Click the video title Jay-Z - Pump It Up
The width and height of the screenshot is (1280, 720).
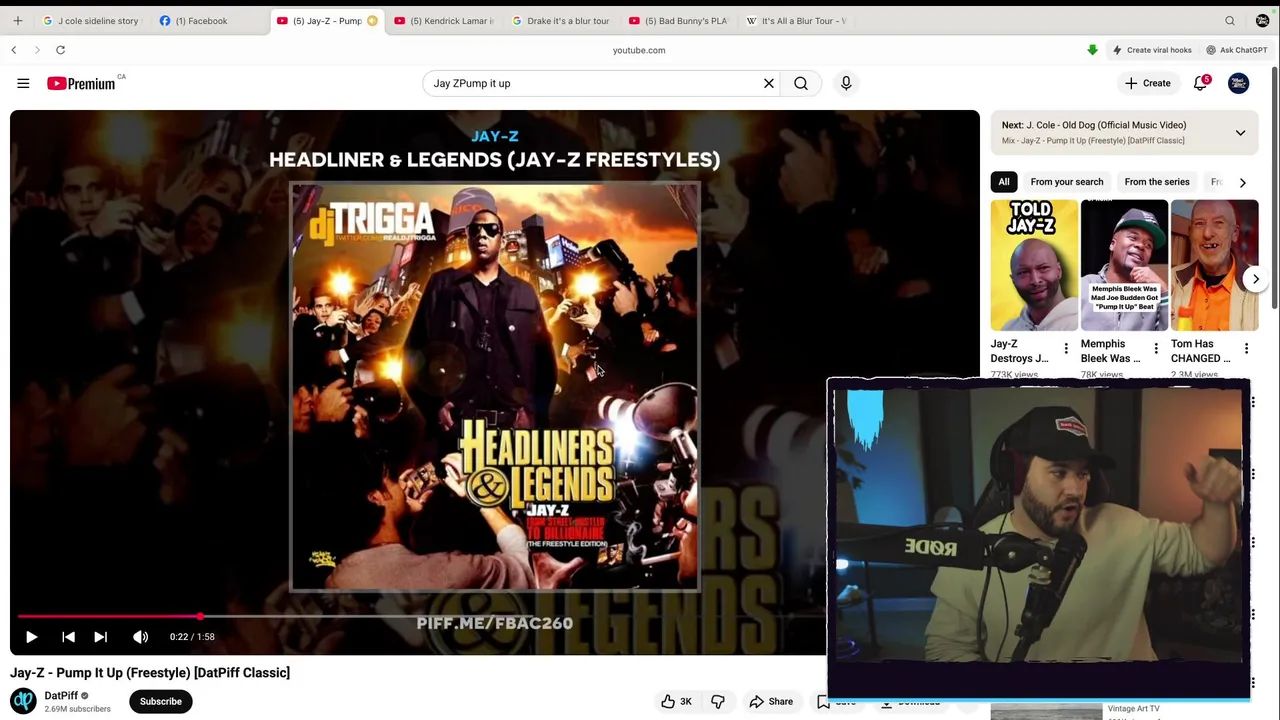tap(150, 672)
